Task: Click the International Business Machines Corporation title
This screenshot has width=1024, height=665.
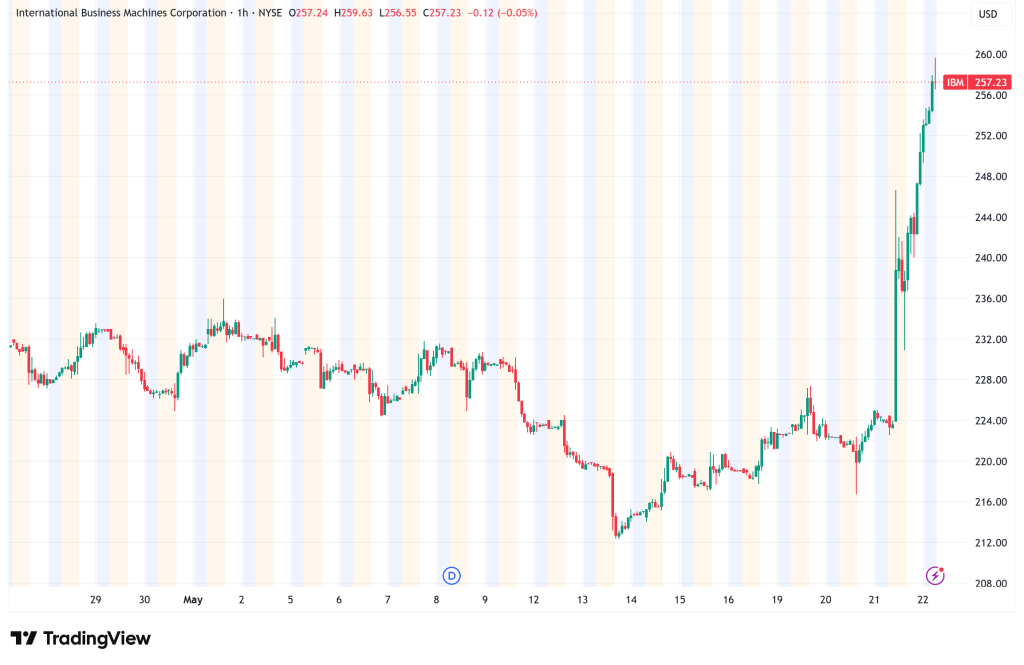Action: (121, 12)
